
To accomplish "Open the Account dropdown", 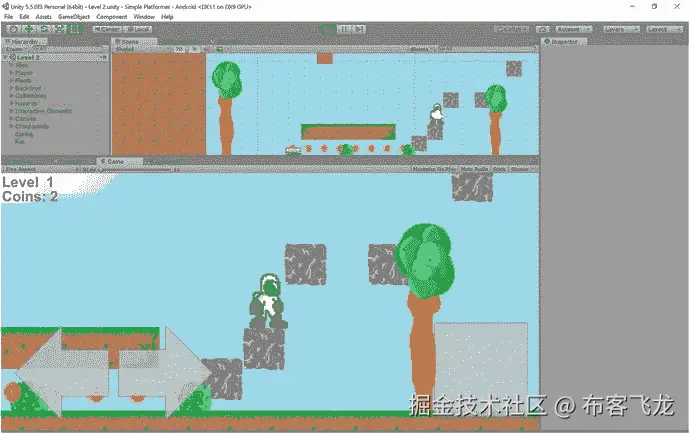I will pyautogui.click(x=573, y=29).
